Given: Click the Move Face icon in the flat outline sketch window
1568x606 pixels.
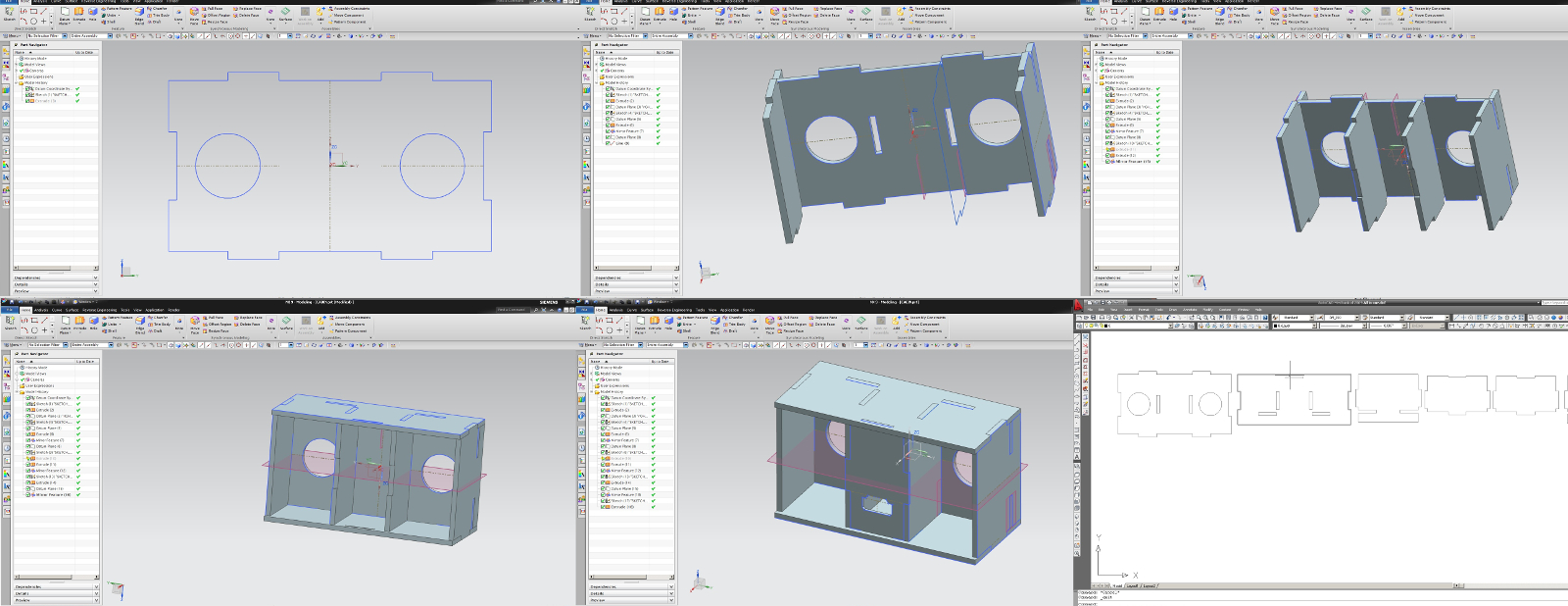Looking at the screenshot, I should click(x=195, y=14).
